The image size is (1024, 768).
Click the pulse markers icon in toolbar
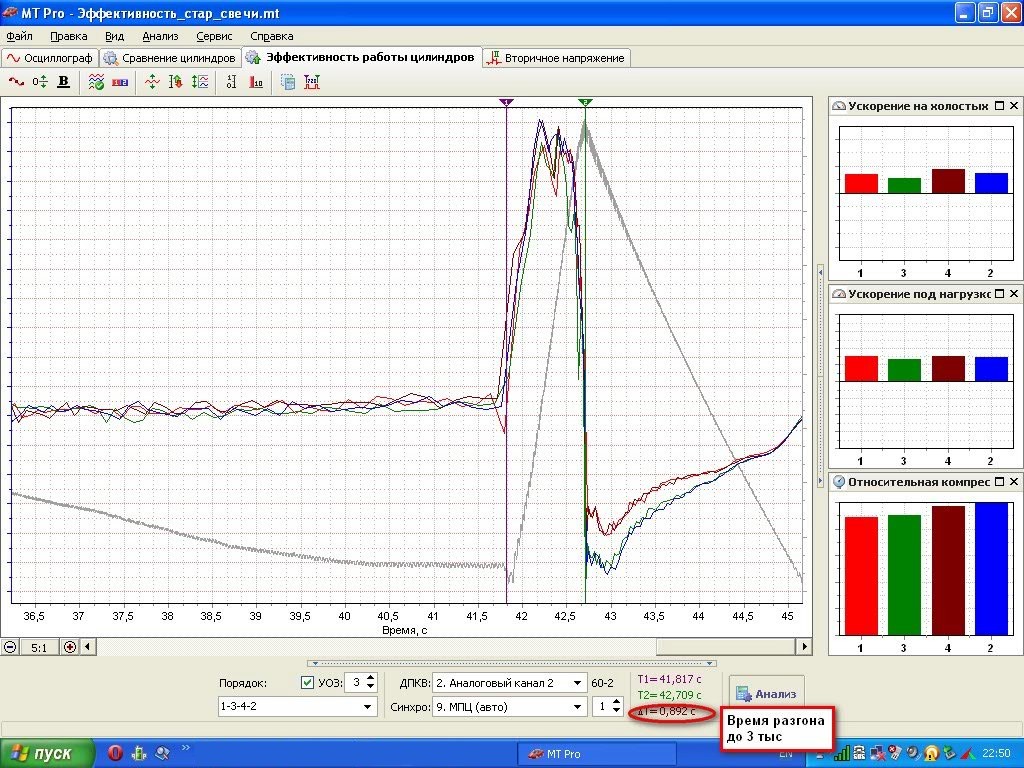(311, 82)
